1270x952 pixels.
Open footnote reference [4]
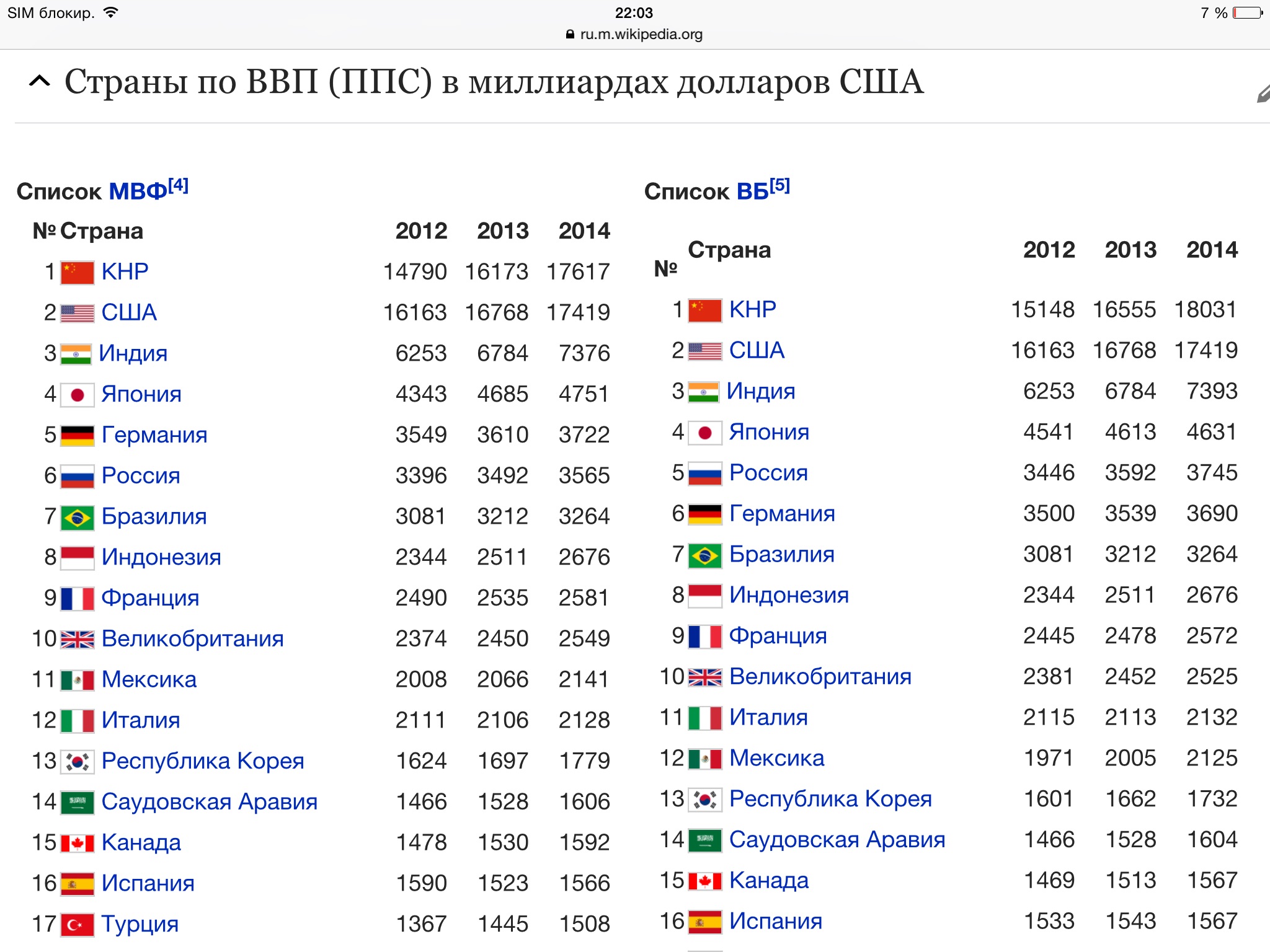[179, 185]
